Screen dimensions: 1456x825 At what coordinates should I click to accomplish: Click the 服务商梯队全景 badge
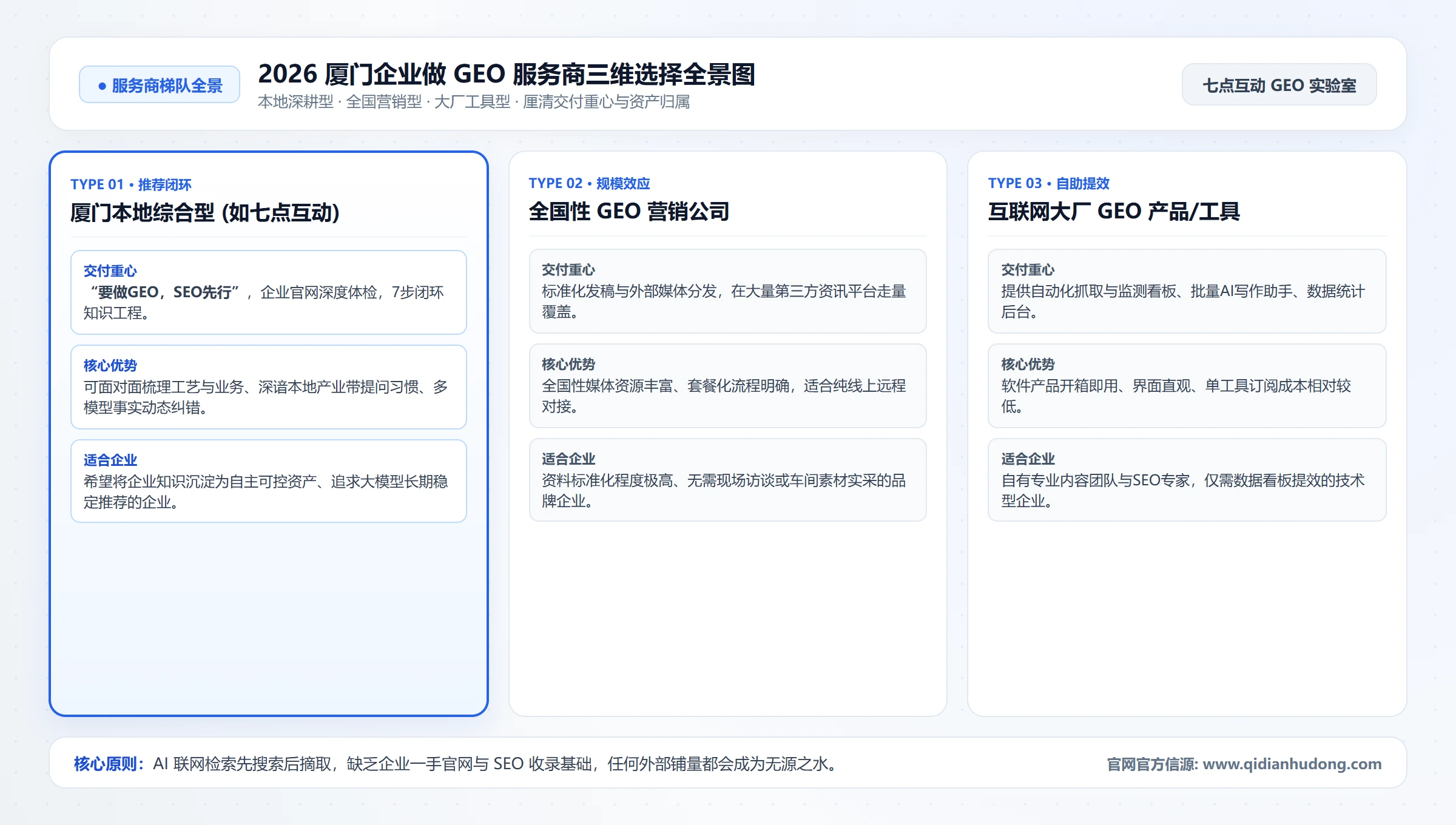pos(160,85)
